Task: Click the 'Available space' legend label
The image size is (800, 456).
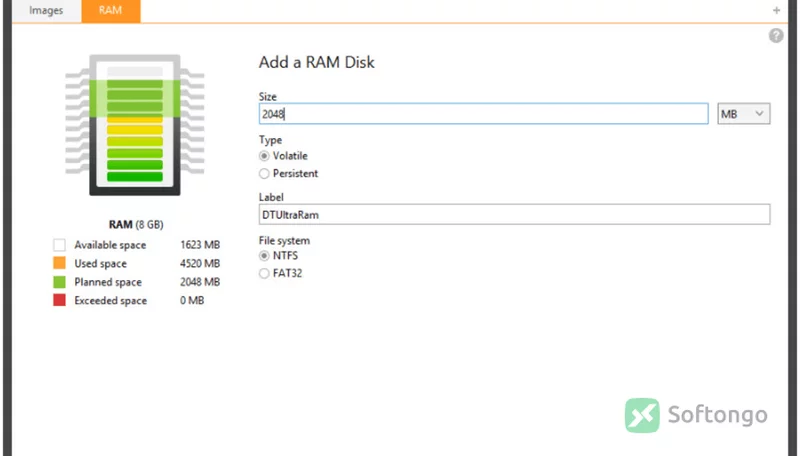Action: click(110, 245)
